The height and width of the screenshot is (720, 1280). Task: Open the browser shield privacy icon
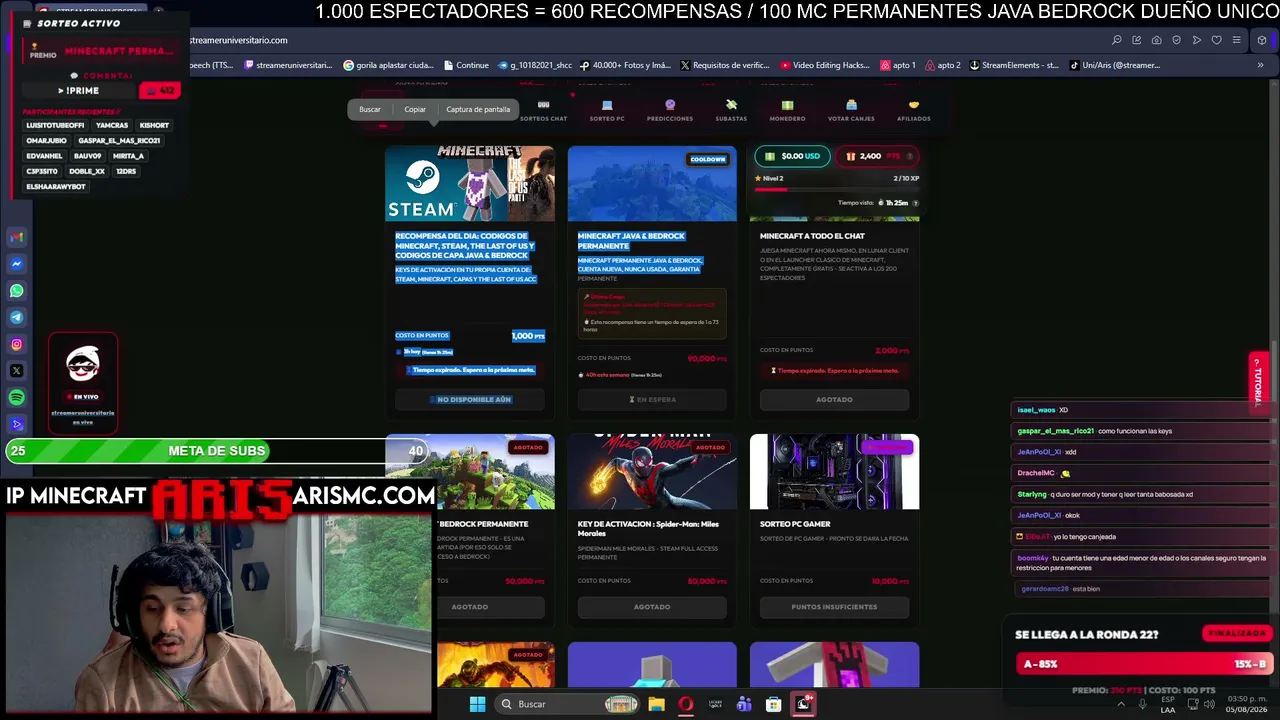1177,40
